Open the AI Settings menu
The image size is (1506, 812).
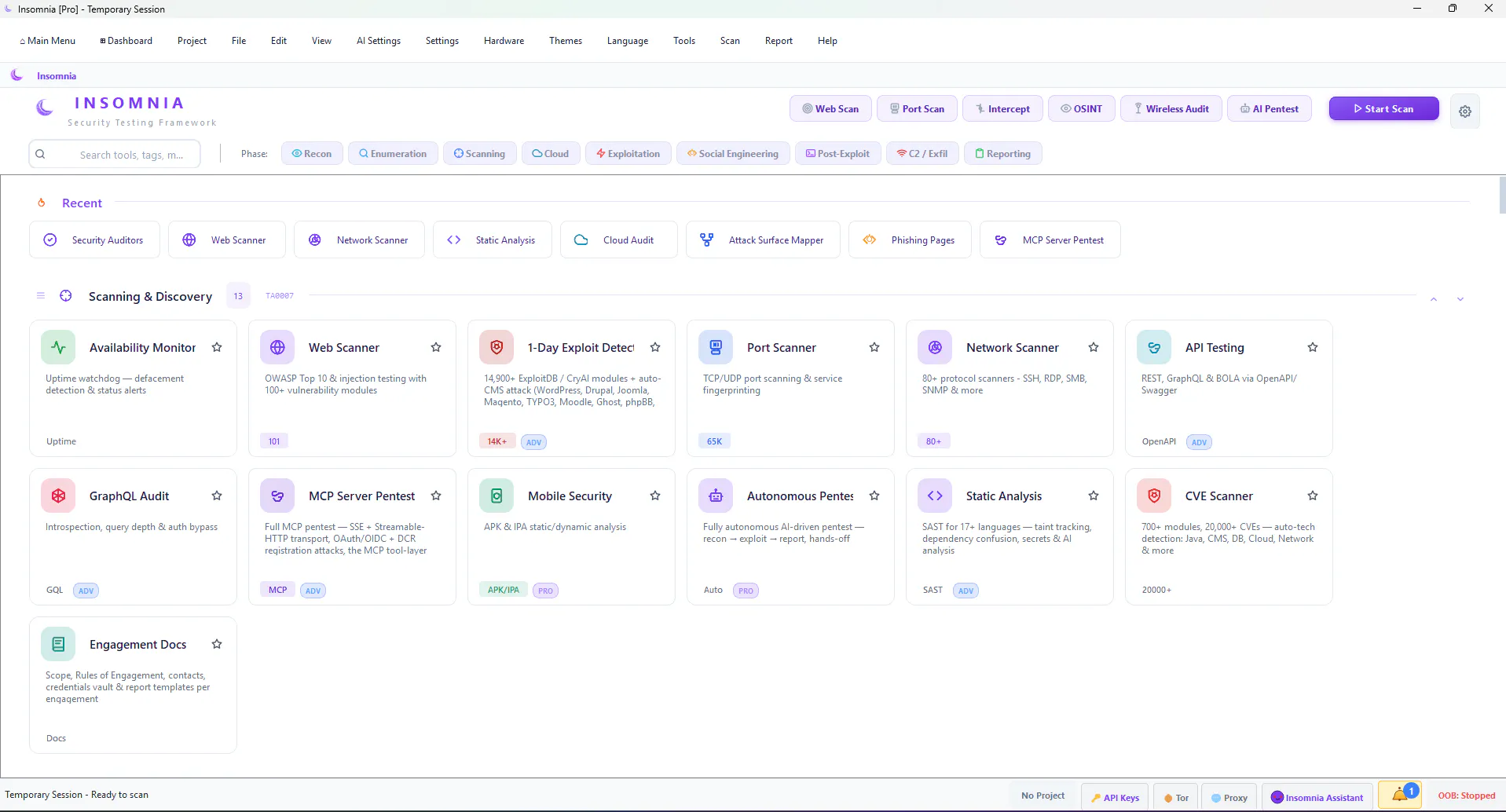(379, 41)
